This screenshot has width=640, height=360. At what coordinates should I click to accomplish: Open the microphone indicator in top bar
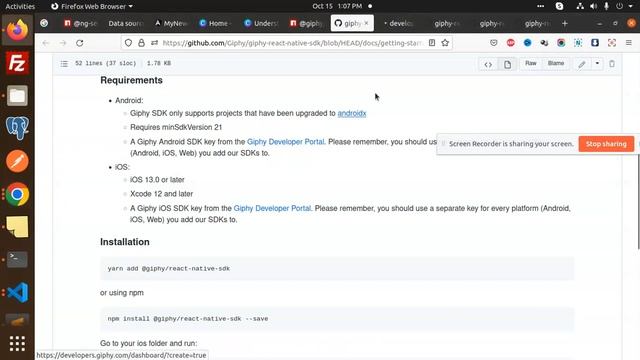[607, 6]
